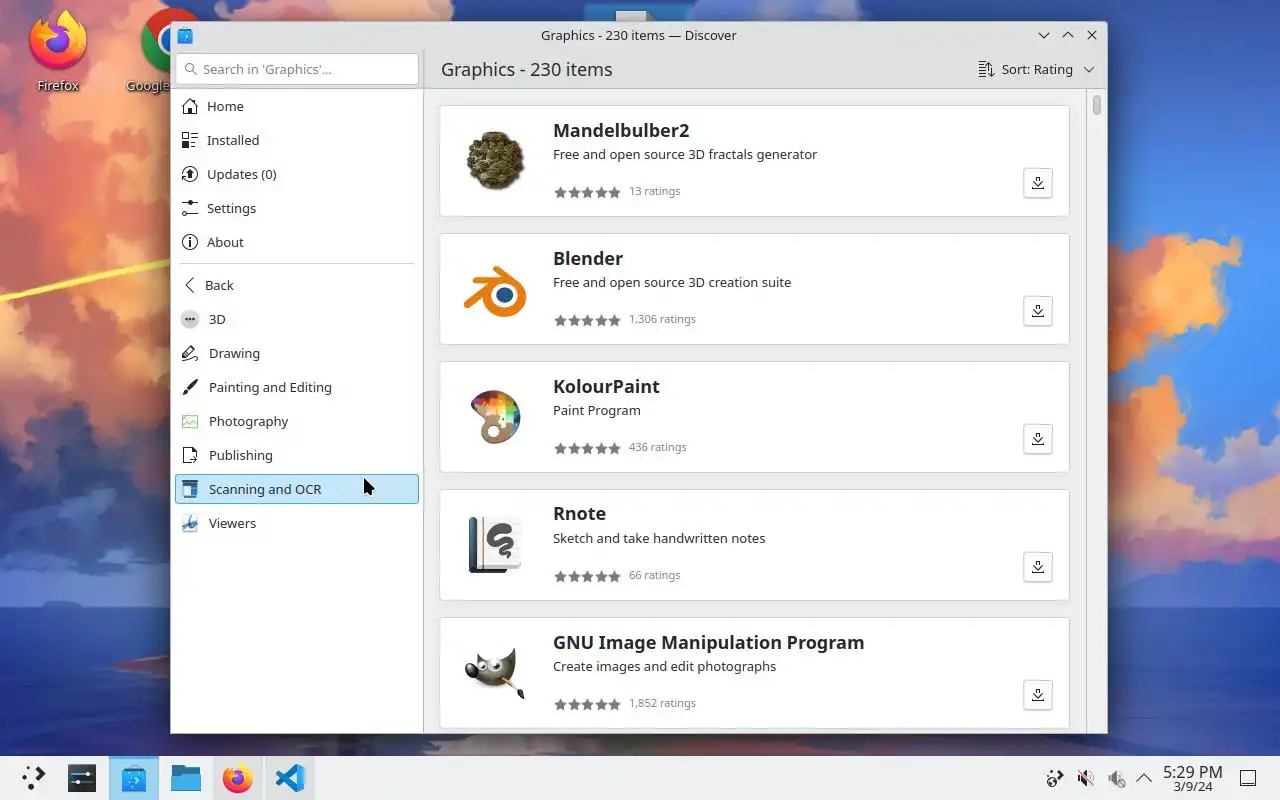Click the Discover window icon in titlebar
This screenshot has width=1280, height=800.
185,35
